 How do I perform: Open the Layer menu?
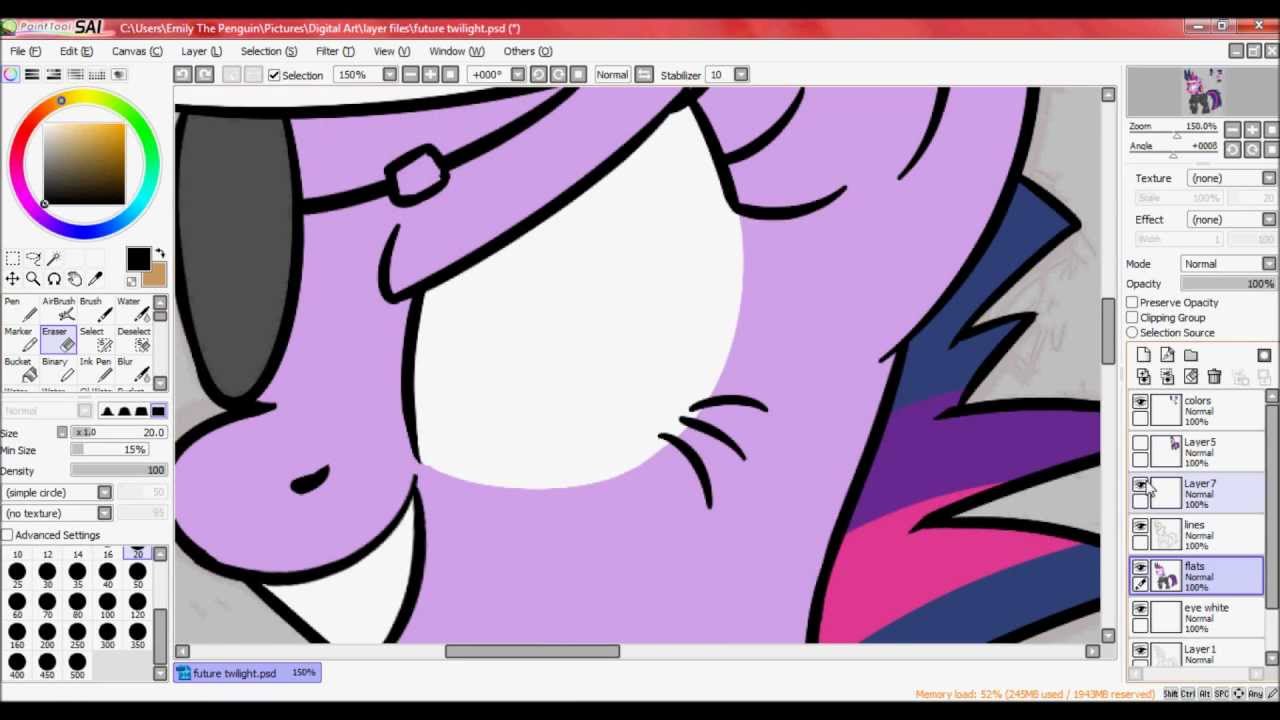(x=201, y=51)
